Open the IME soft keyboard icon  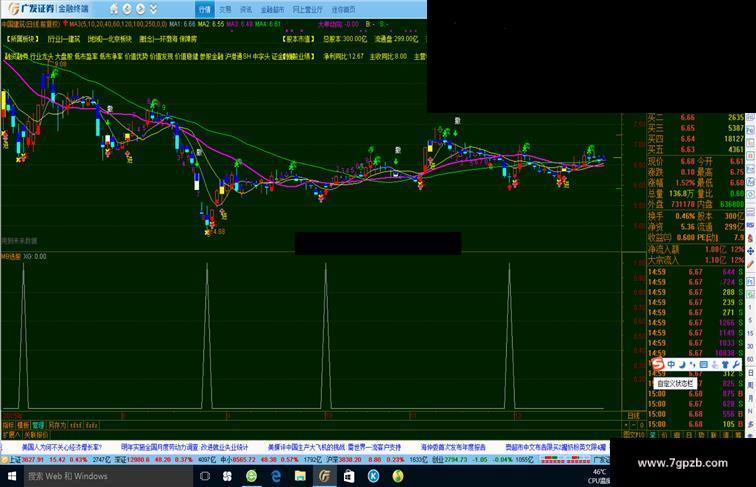pyautogui.click(x=703, y=365)
